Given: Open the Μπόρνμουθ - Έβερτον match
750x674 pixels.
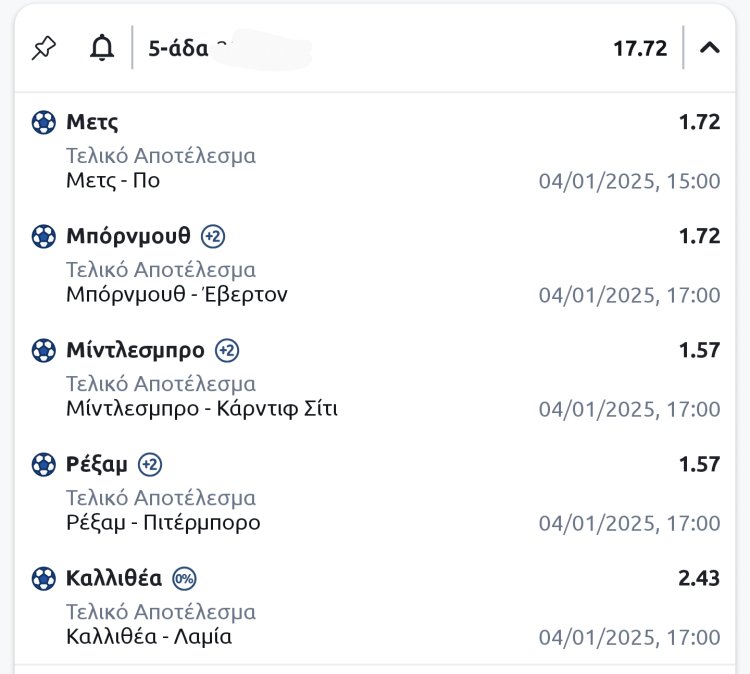Looking at the screenshot, I should pyautogui.click(x=177, y=295).
